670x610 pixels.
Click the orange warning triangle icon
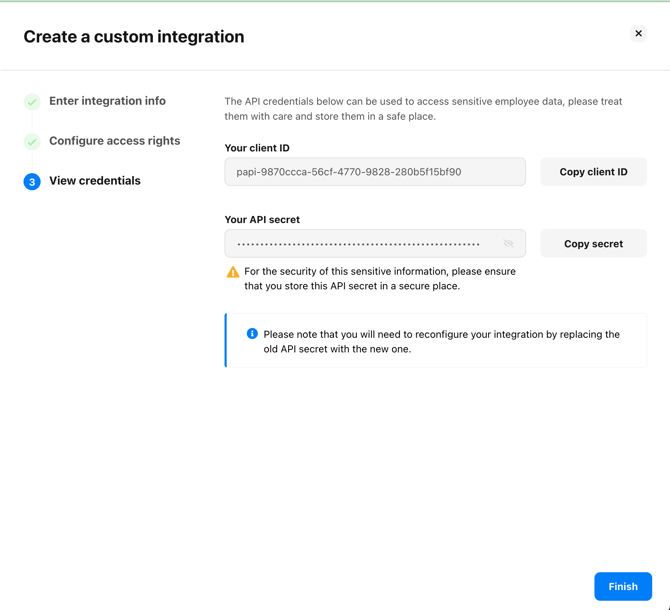pos(233,272)
